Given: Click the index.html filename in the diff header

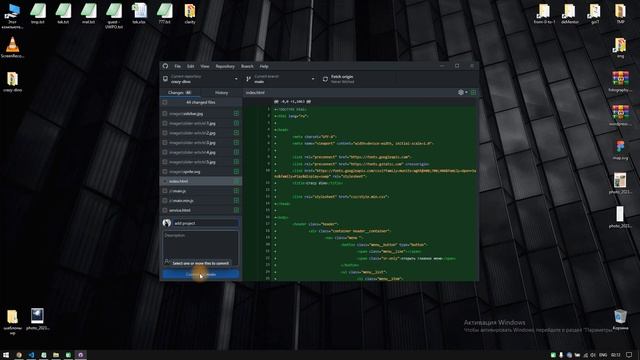Looking at the screenshot, I should (x=255, y=93).
